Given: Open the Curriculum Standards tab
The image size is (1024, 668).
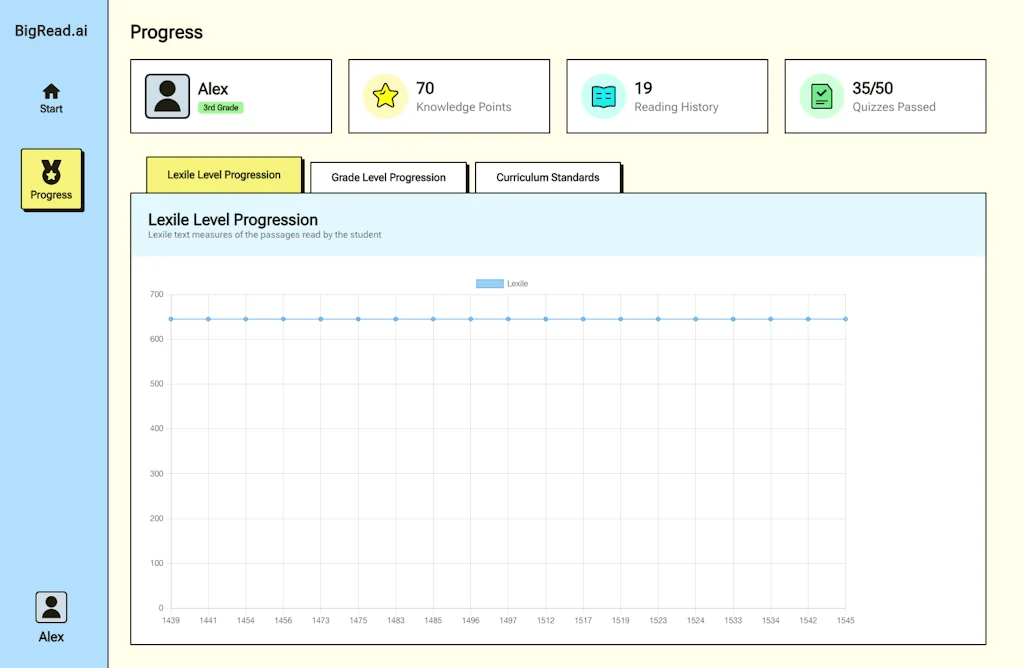Looking at the screenshot, I should (548, 178).
